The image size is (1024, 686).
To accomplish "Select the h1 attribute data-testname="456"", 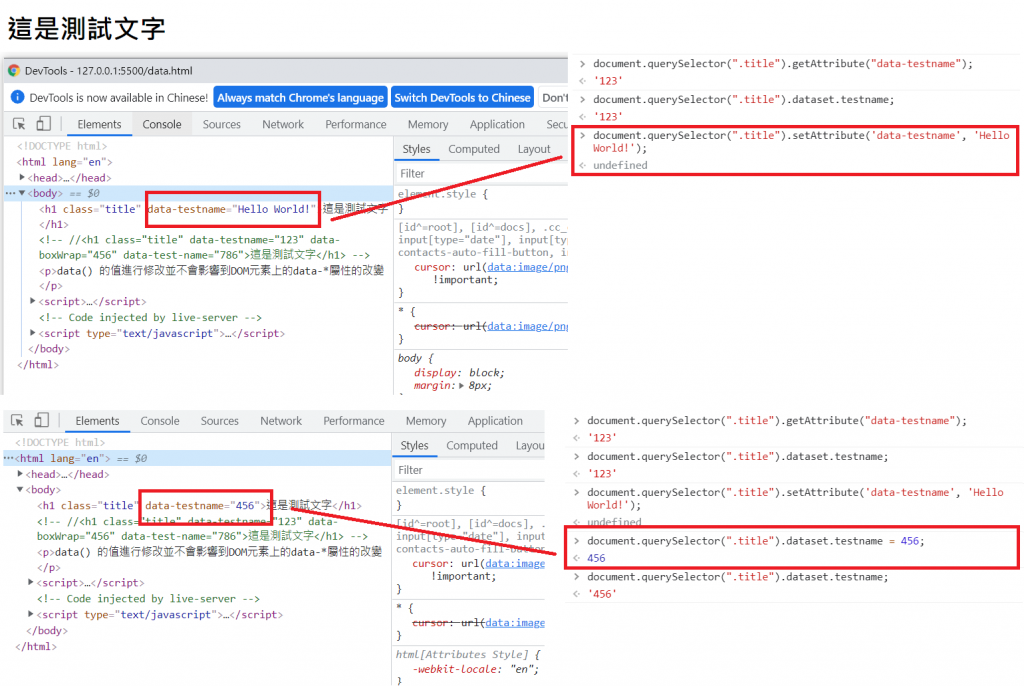I will [x=202, y=505].
